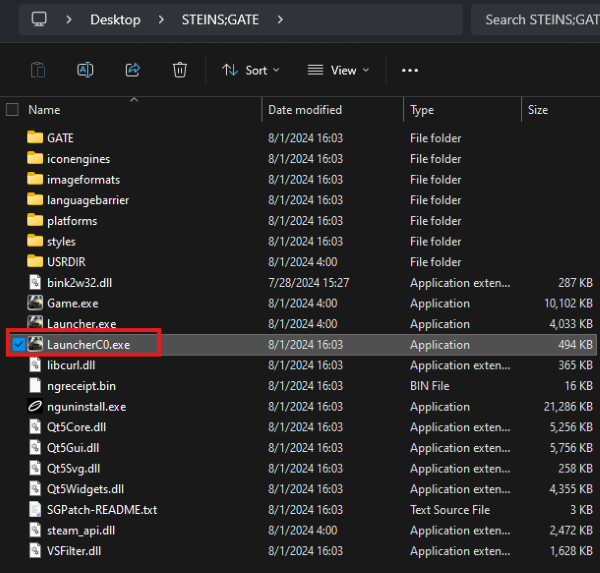Select the folder name languagebarrier
The image size is (600, 573).
click(88, 200)
